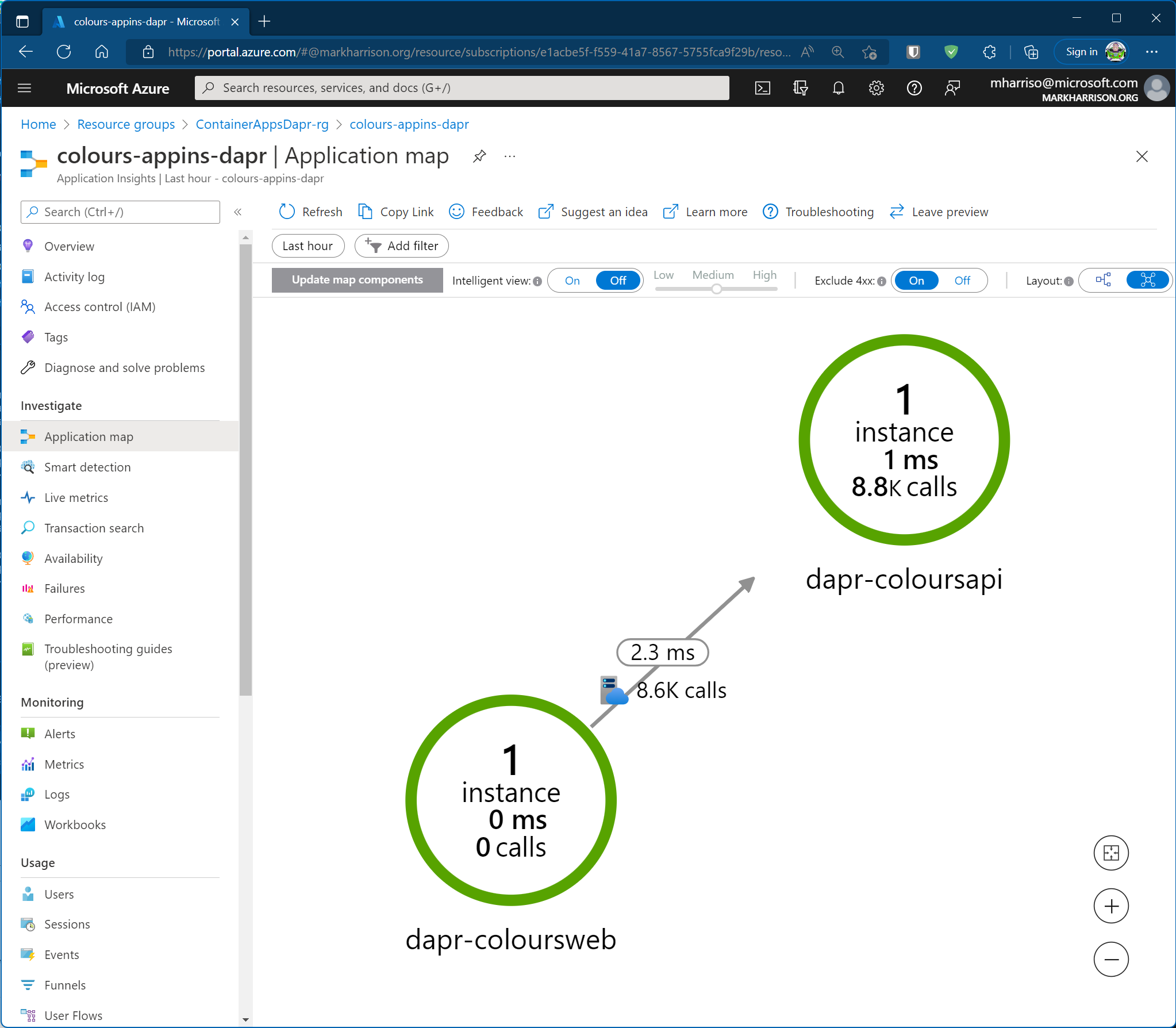This screenshot has height=1028, width=1176.
Task: Click the portal settings gear icon
Action: click(x=876, y=88)
